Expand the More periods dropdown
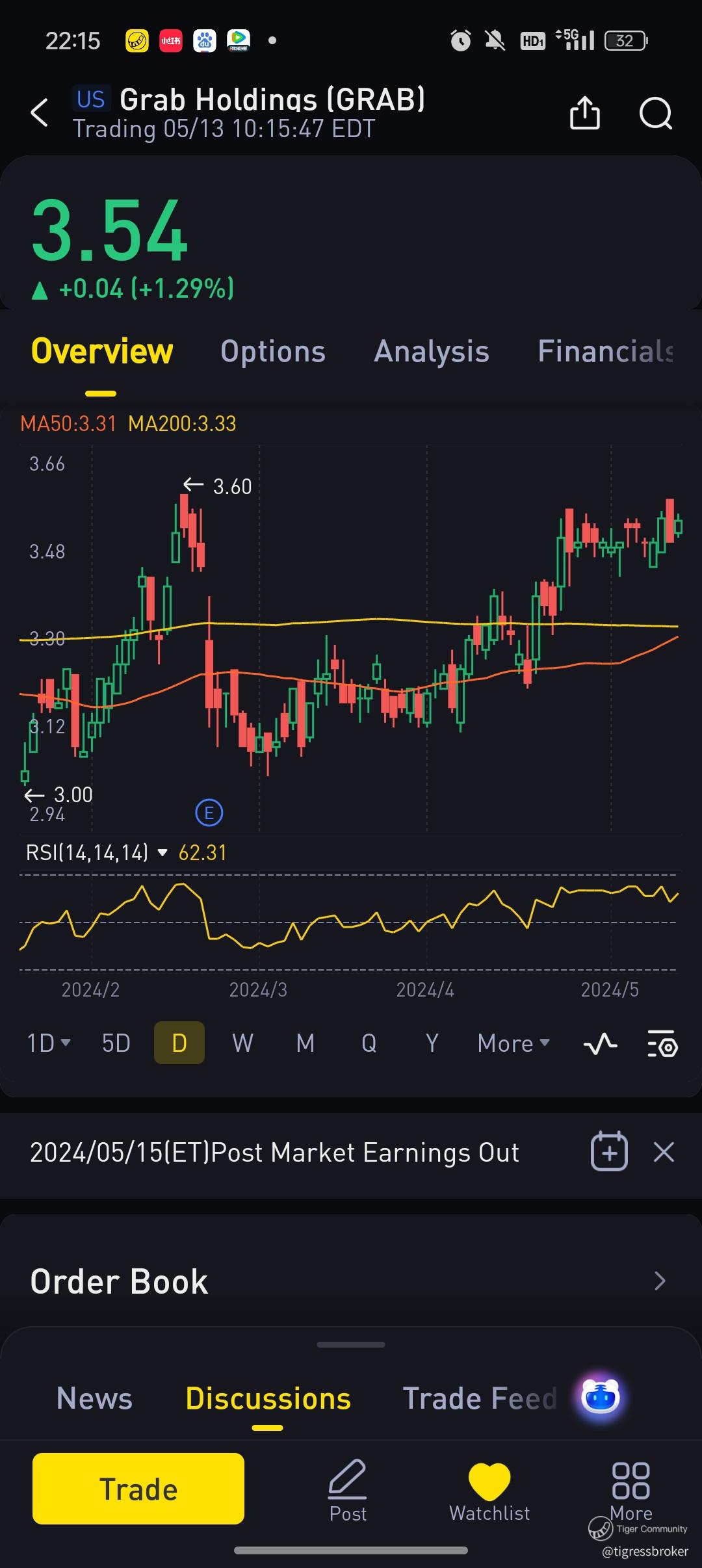Screen dimensions: 702x1568 (x=513, y=1043)
